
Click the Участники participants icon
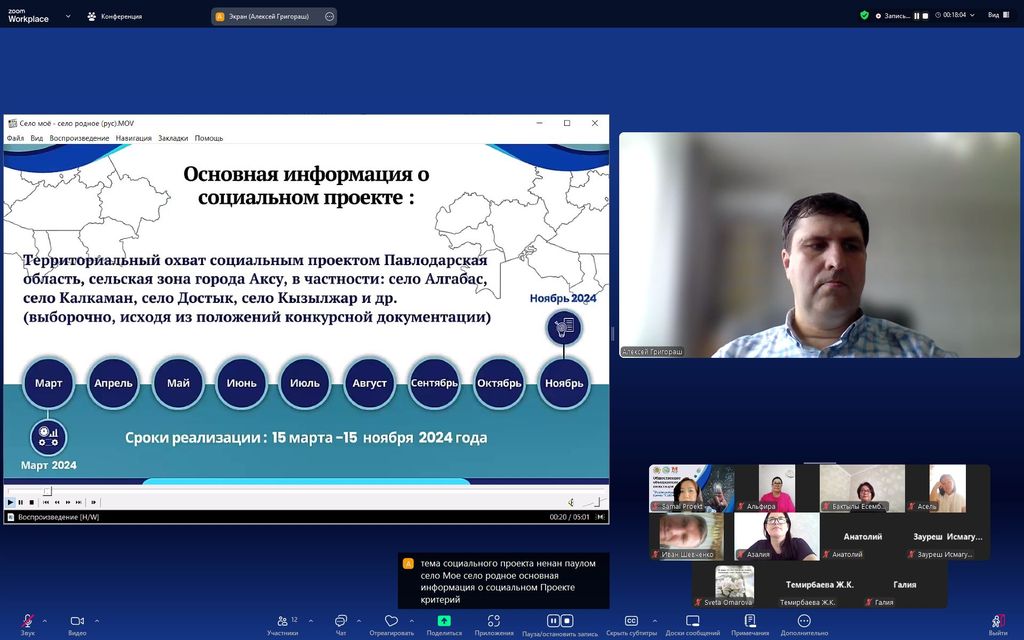(283, 623)
